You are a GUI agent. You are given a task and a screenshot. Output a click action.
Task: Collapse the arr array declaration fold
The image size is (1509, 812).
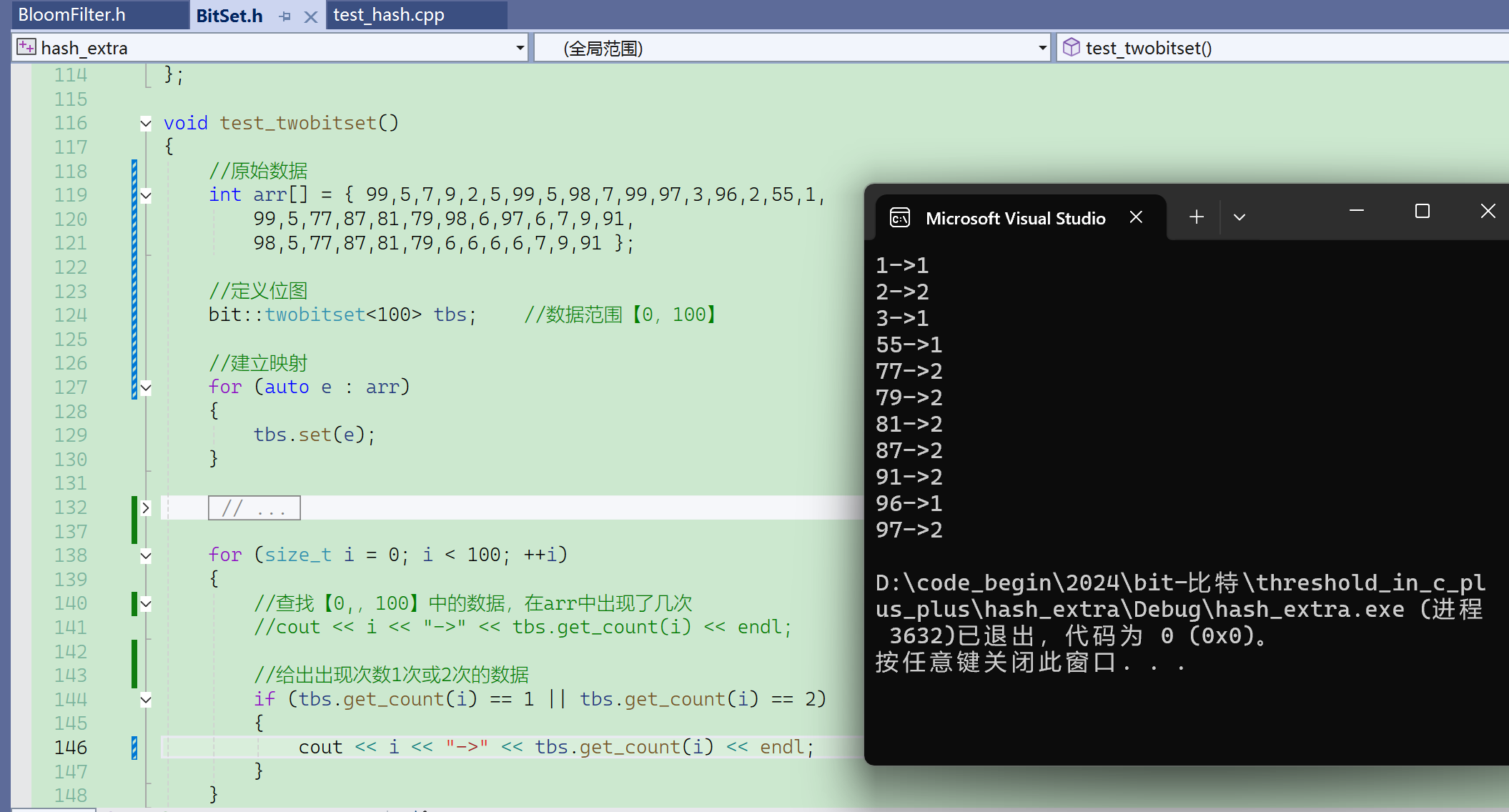(146, 195)
